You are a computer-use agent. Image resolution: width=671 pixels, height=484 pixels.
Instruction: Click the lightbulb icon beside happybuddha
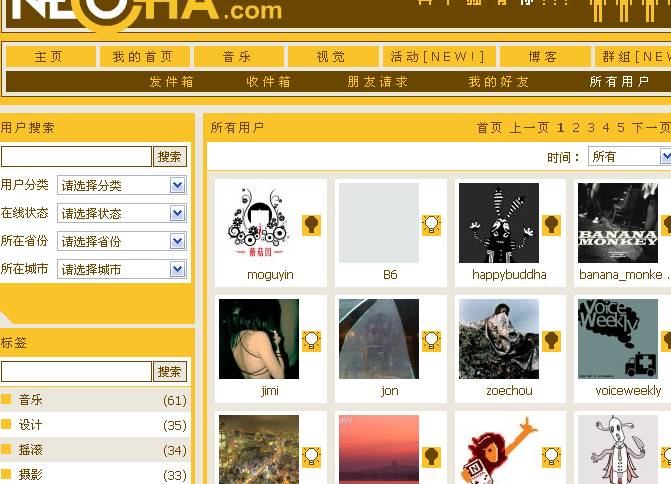(551, 225)
